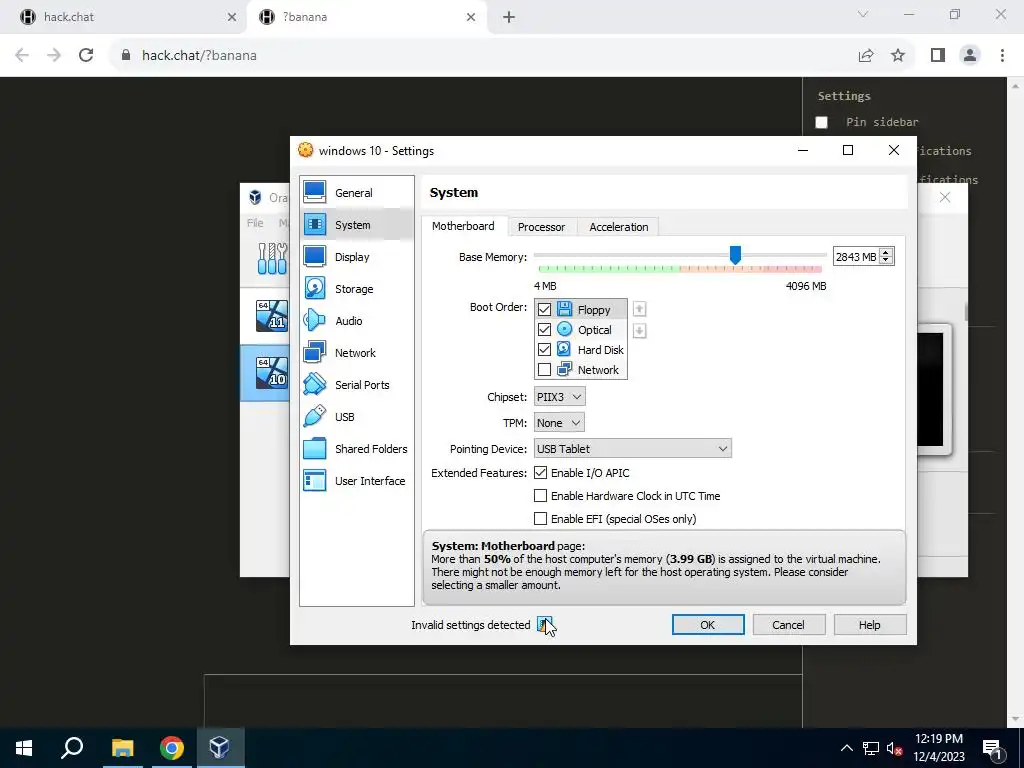Click the Base Memory slider handle
Image resolution: width=1024 pixels, height=768 pixels.
735,255
